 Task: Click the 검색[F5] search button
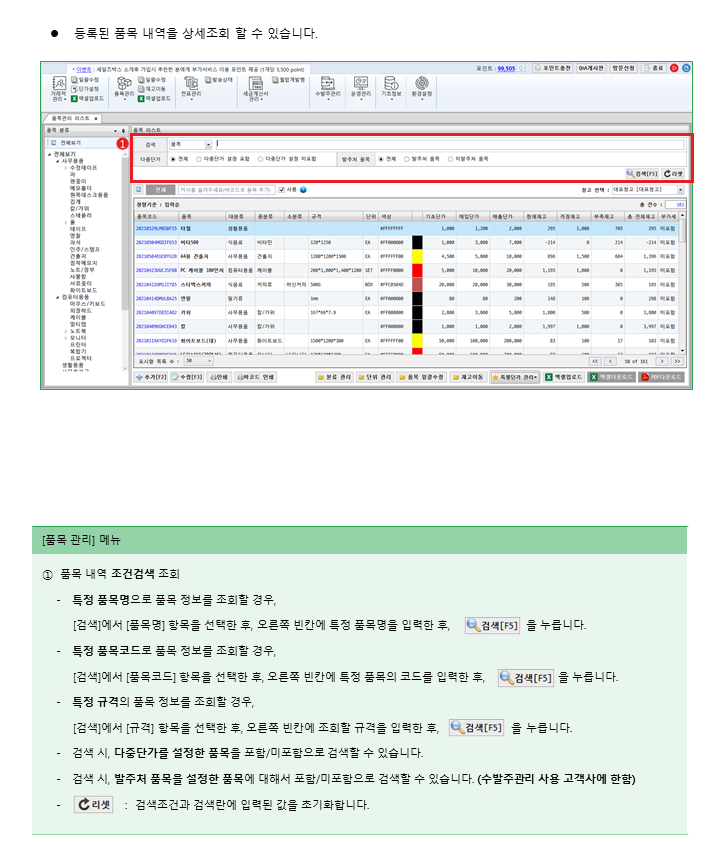point(642,173)
